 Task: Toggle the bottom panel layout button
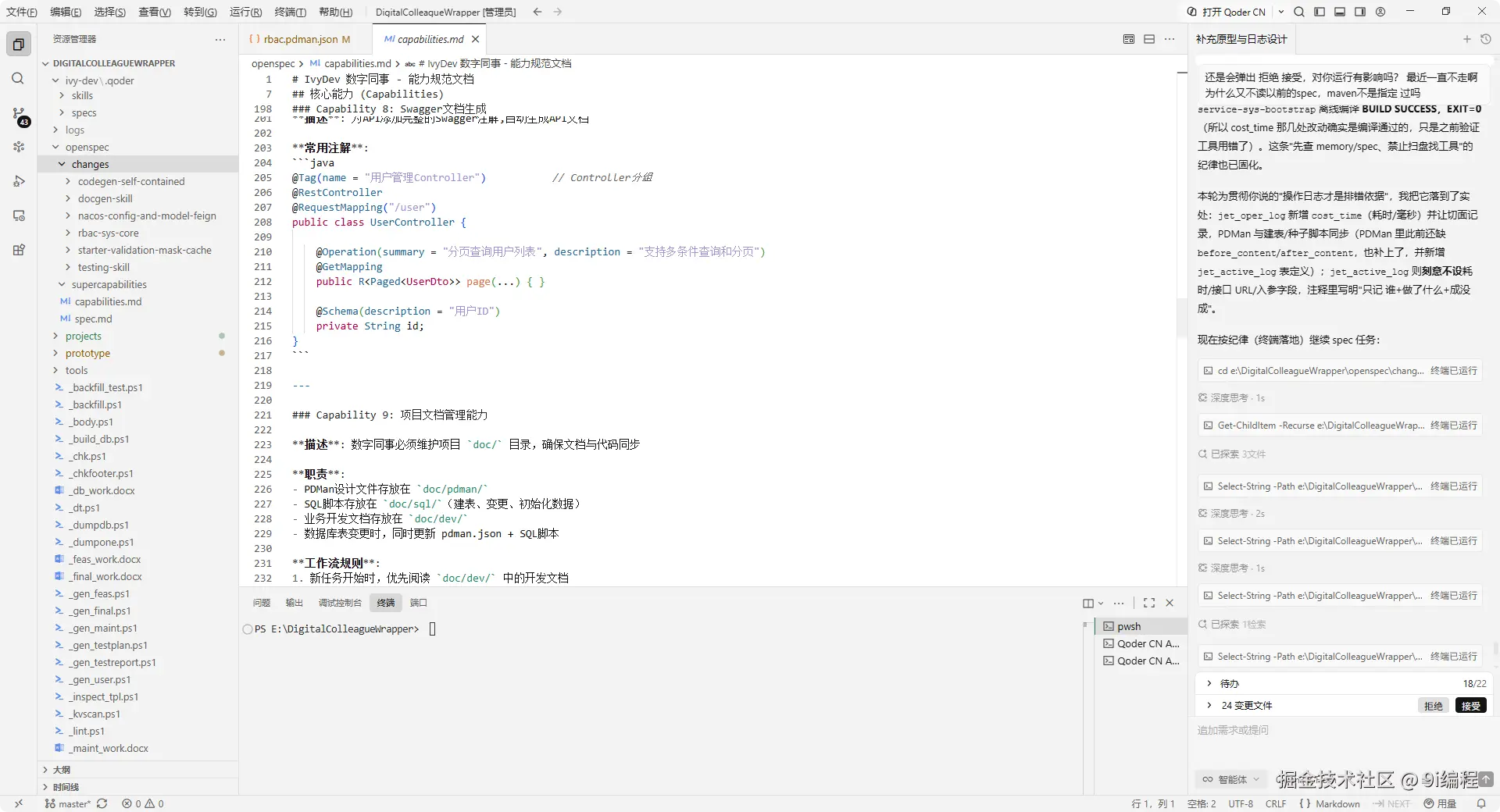point(1340,12)
